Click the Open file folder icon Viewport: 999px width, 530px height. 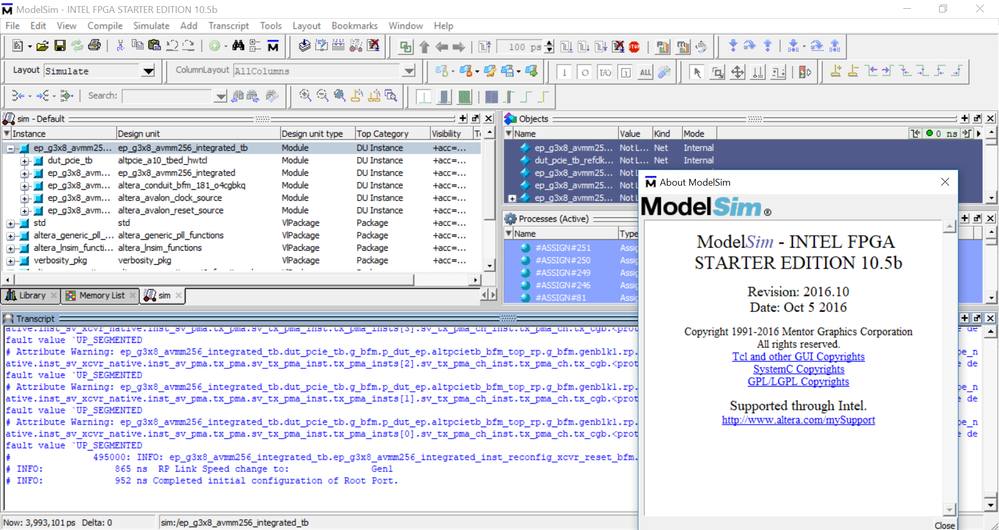click(x=43, y=46)
